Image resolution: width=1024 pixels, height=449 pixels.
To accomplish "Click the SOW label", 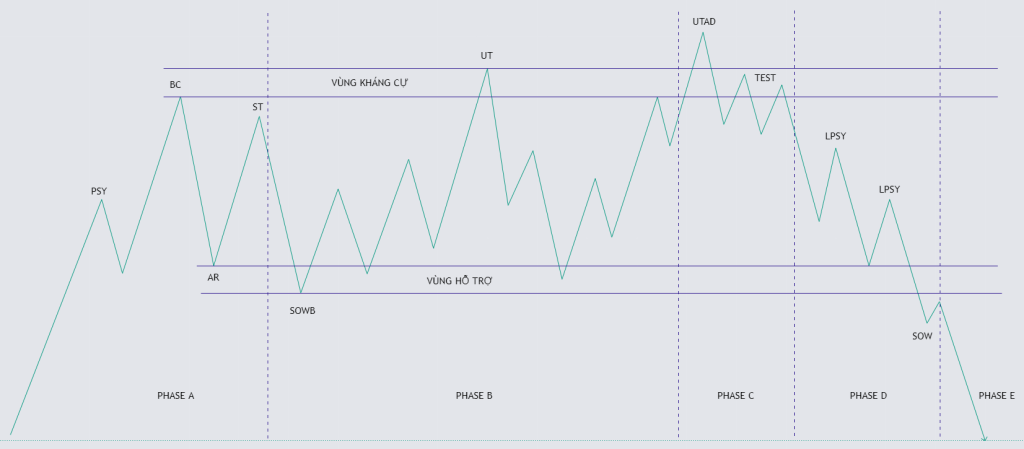I will point(922,336).
